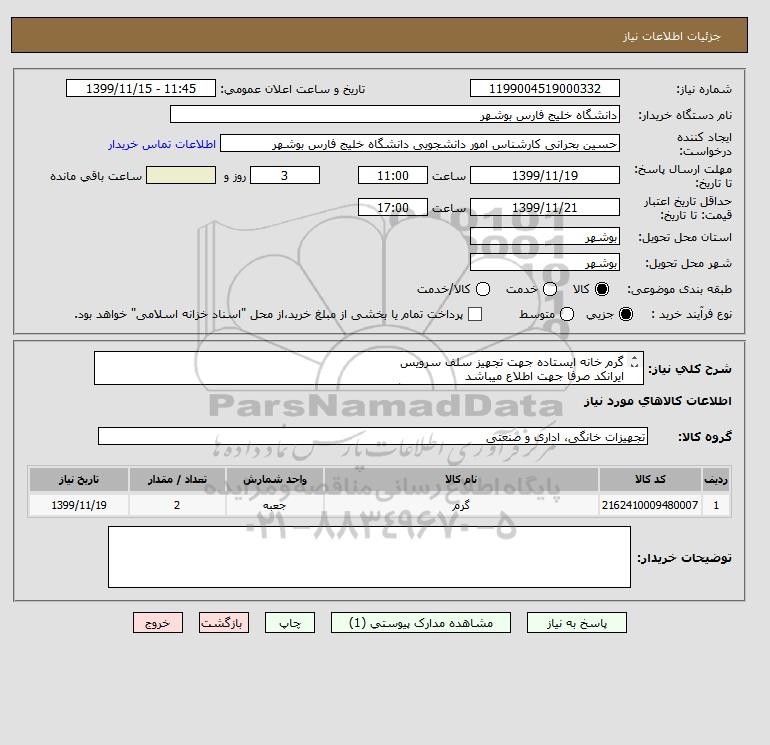
Task: Click the استان محل تحویل field بوشهر
Action: coord(545,237)
